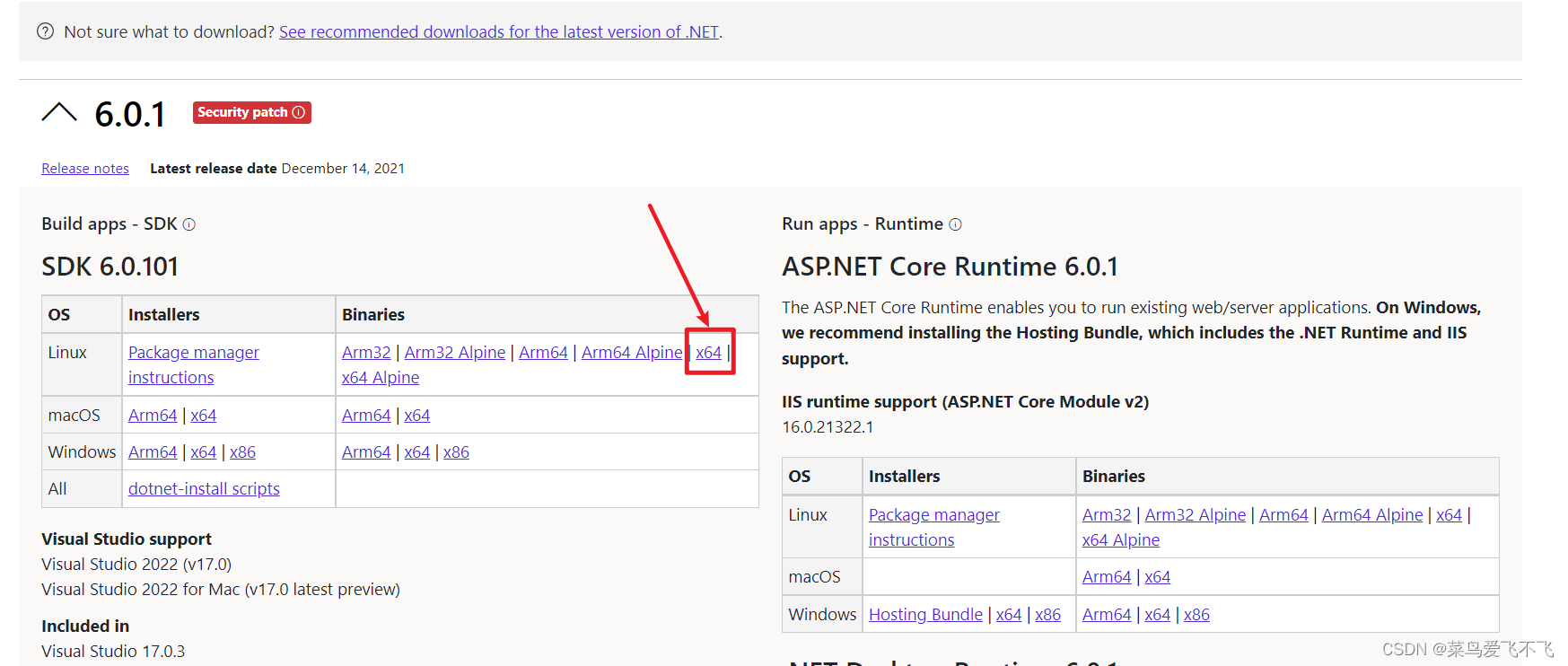
Task: Click the 'December 14, 2021' release date
Action: [x=343, y=169]
